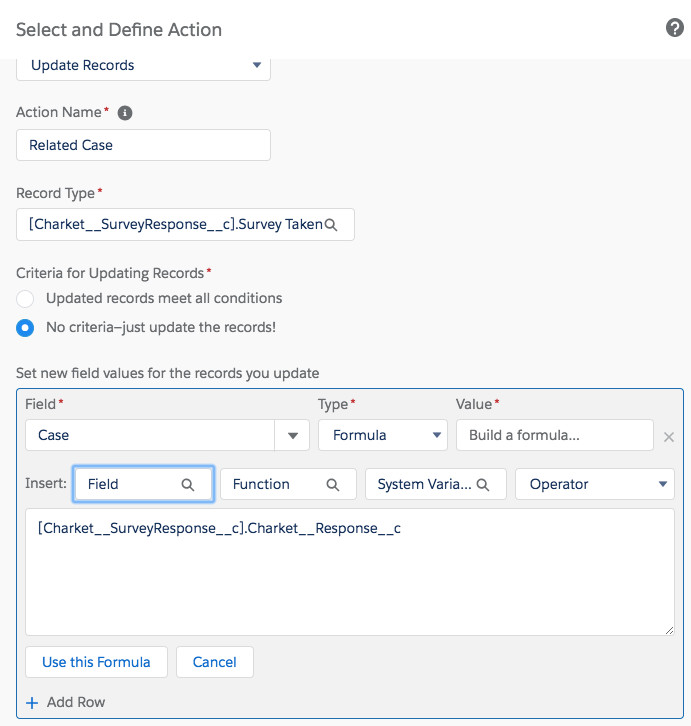Click the Add Row link
The height and width of the screenshot is (726, 691).
point(75,702)
